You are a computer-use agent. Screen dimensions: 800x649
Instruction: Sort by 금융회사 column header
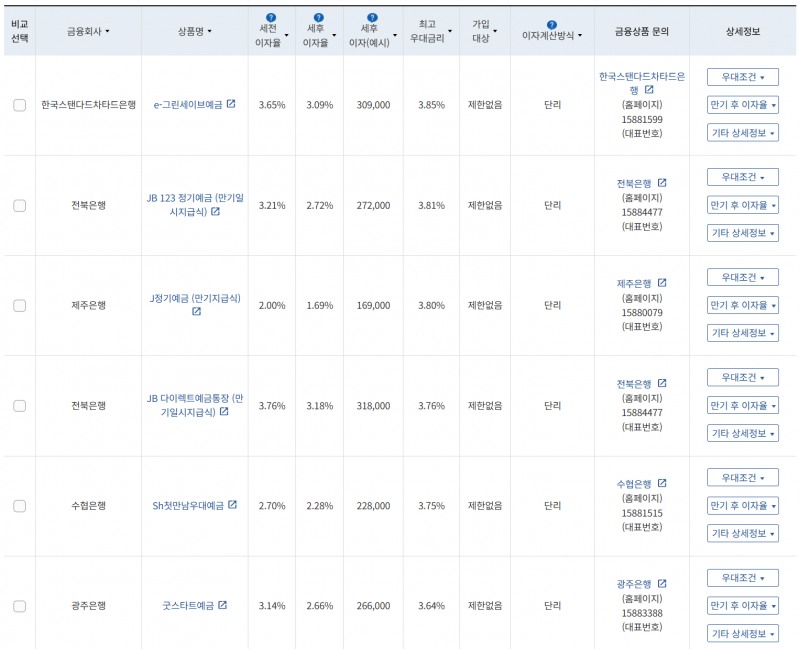click(88, 31)
